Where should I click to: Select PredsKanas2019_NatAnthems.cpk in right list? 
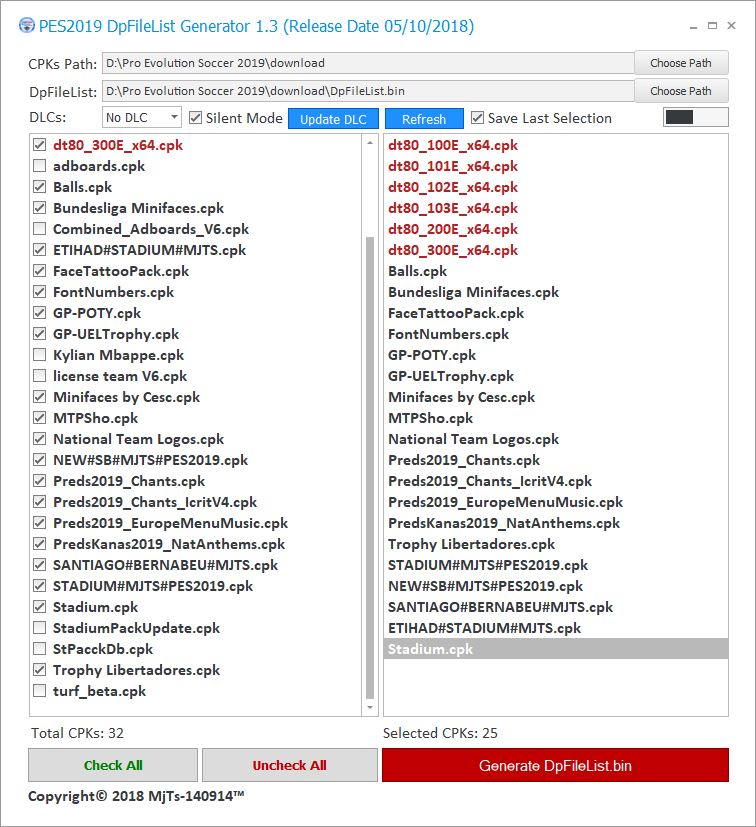click(504, 523)
